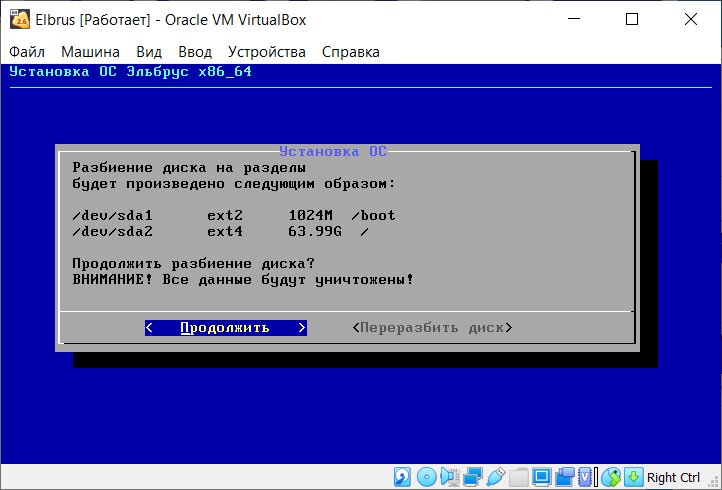Open the Машина menu
The height and width of the screenshot is (490, 722).
[90, 52]
